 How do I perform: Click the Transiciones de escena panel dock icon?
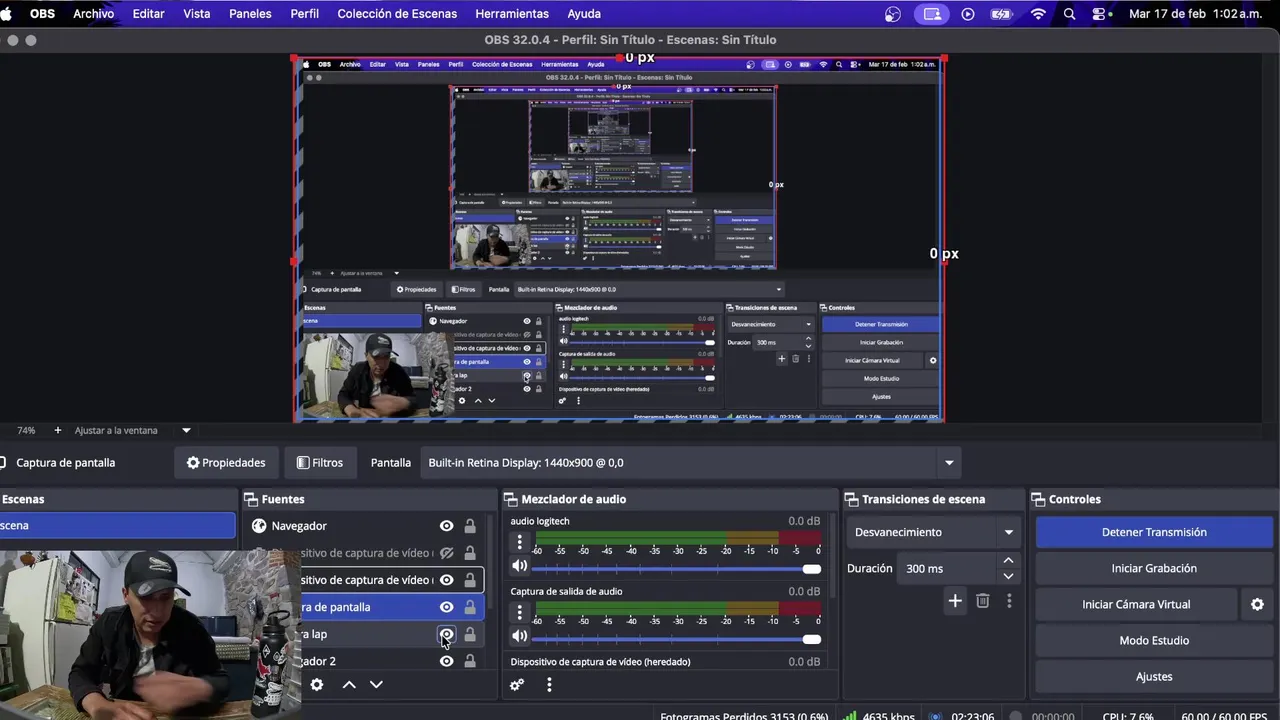pyautogui.click(x=852, y=499)
